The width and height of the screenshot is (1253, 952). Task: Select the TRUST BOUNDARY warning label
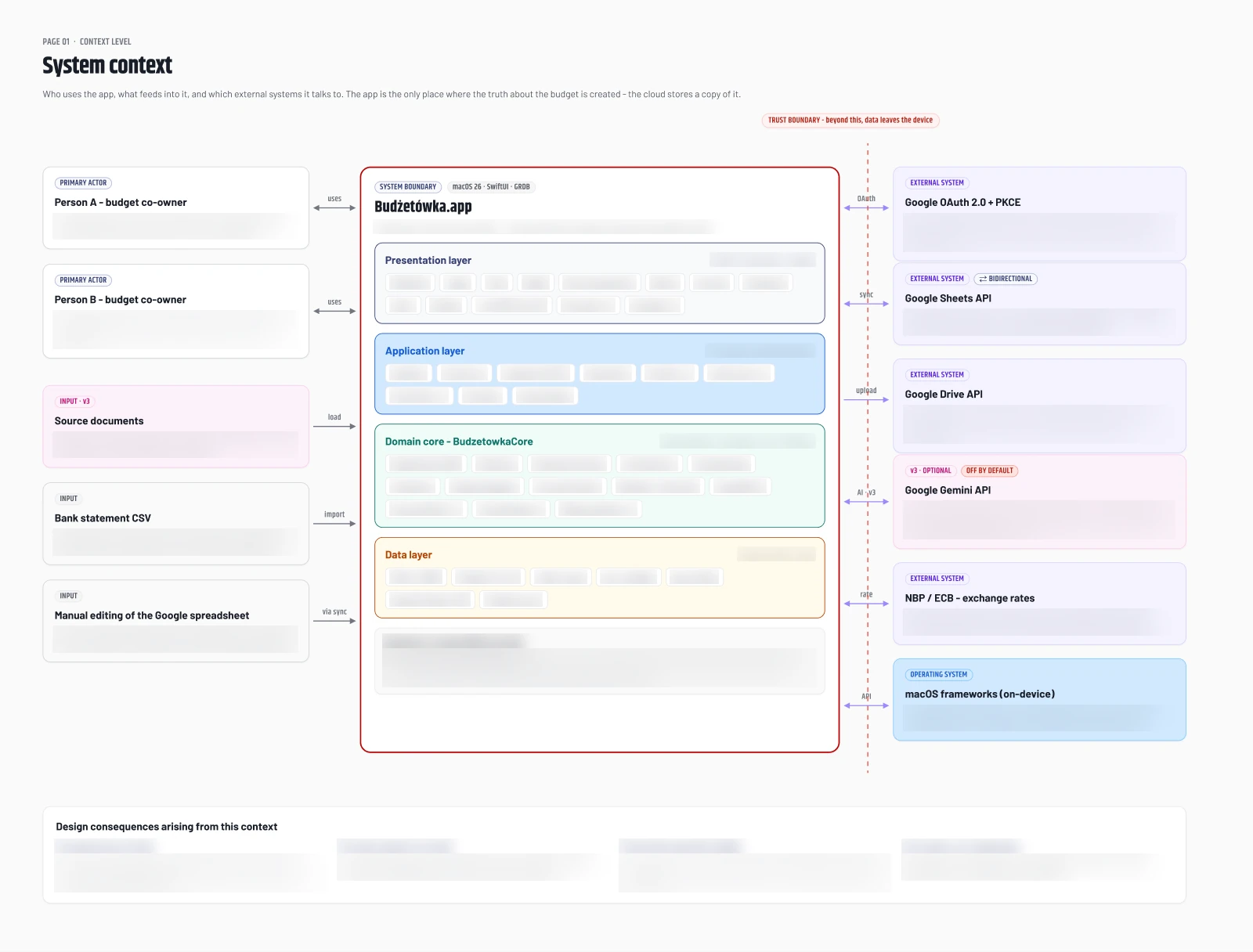click(x=850, y=121)
